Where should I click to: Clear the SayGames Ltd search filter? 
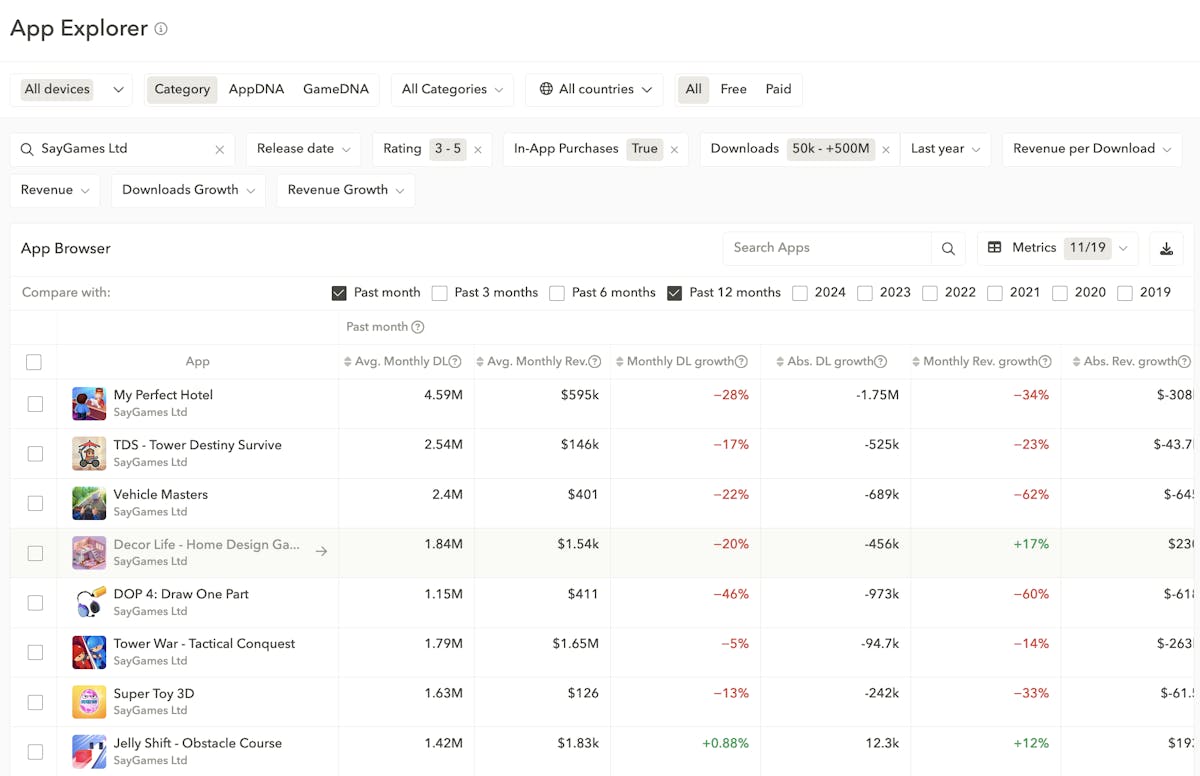220,149
